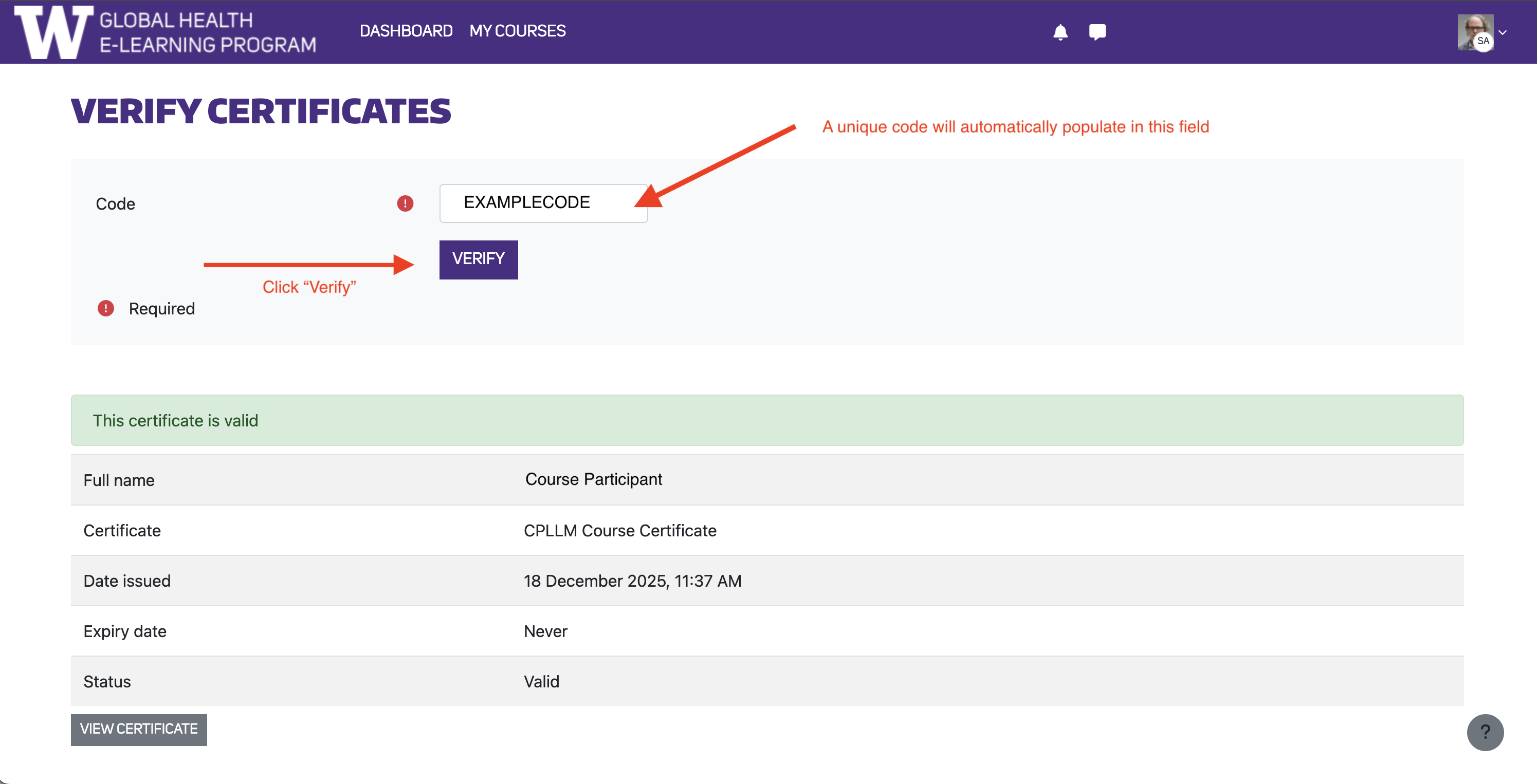This screenshot has width=1537, height=784.
Task: Click the University of Washington W logo
Action: 53,32
